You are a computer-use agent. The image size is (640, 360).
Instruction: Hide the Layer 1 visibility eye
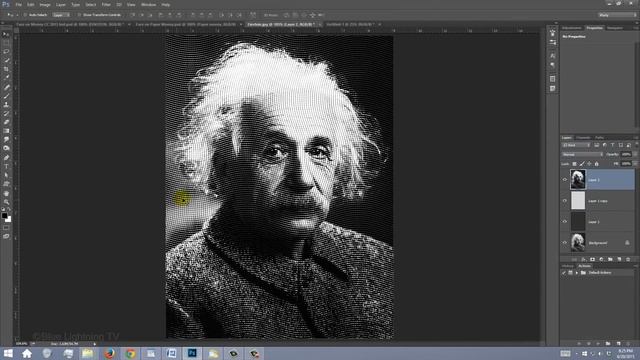(x=565, y=222)
